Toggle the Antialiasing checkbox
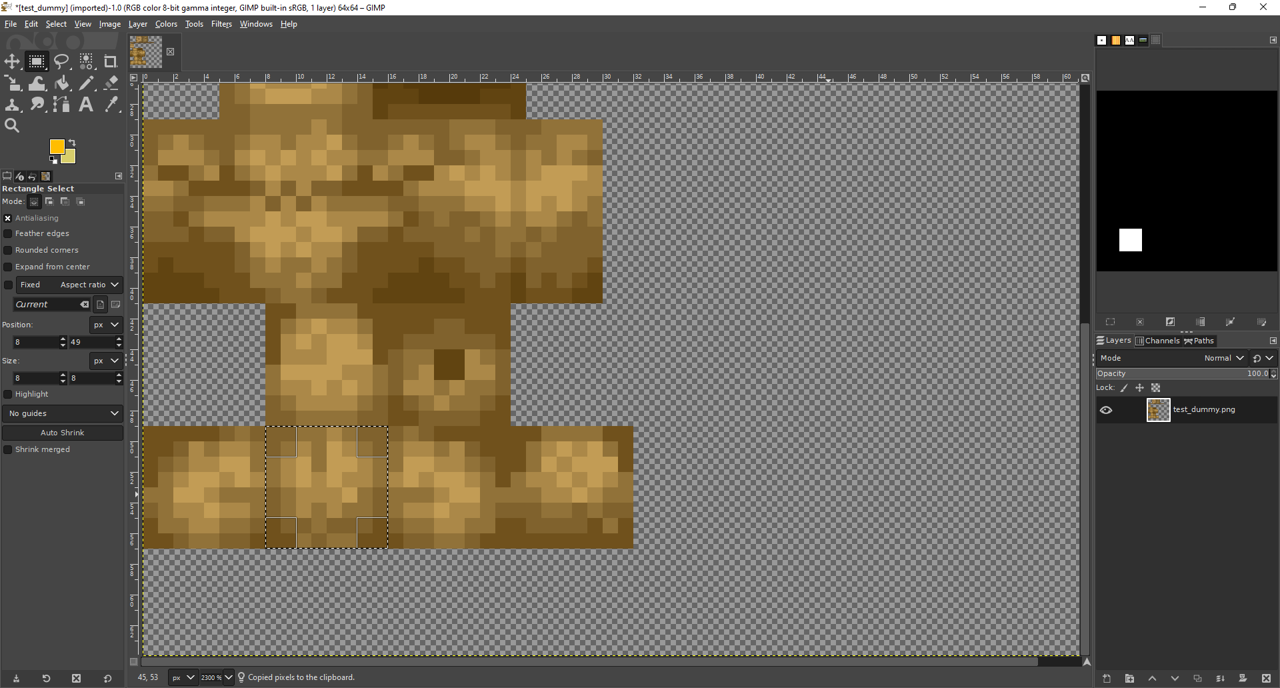Image resolution: width=1280 pixels, height=688 pixels. (8, 218)
